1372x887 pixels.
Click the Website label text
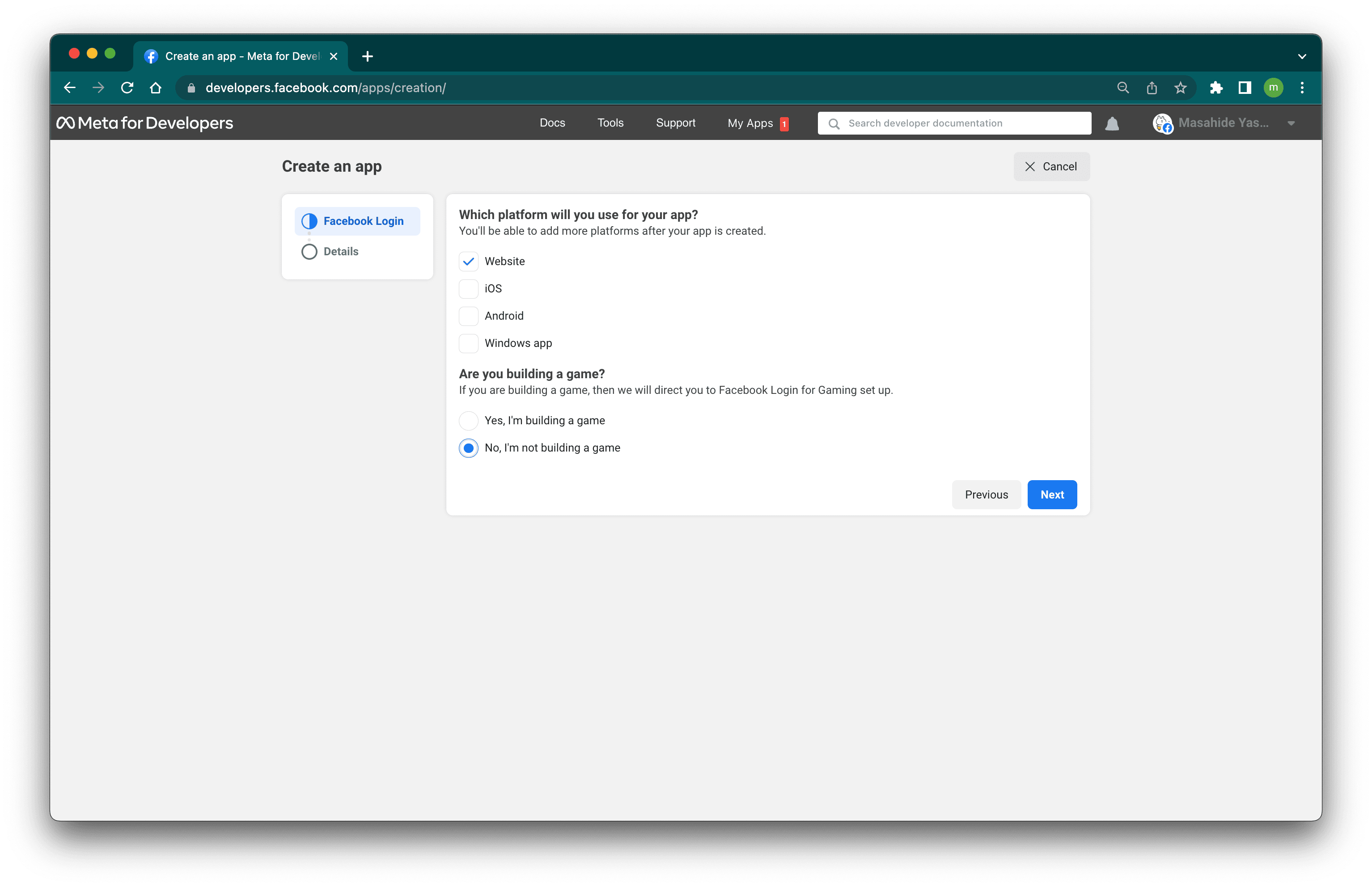click(504, 262)
